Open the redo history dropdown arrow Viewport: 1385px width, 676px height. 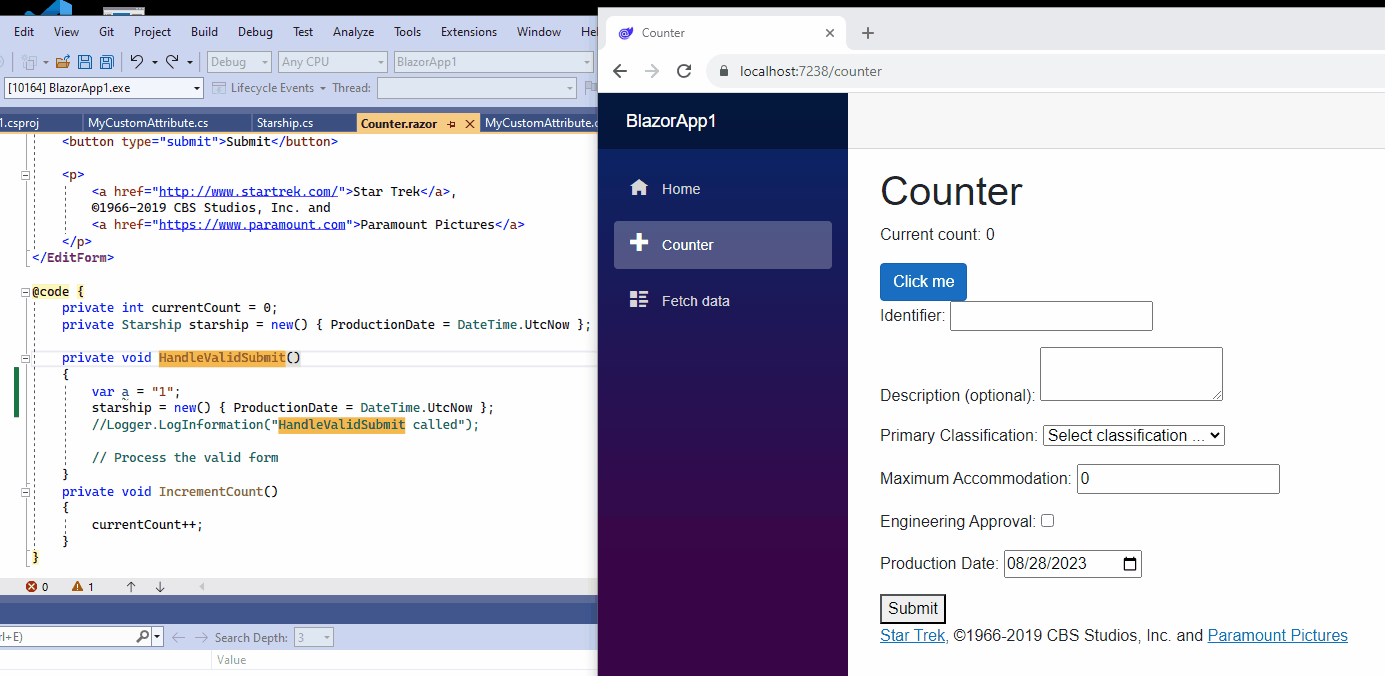(x=190, y=62)
